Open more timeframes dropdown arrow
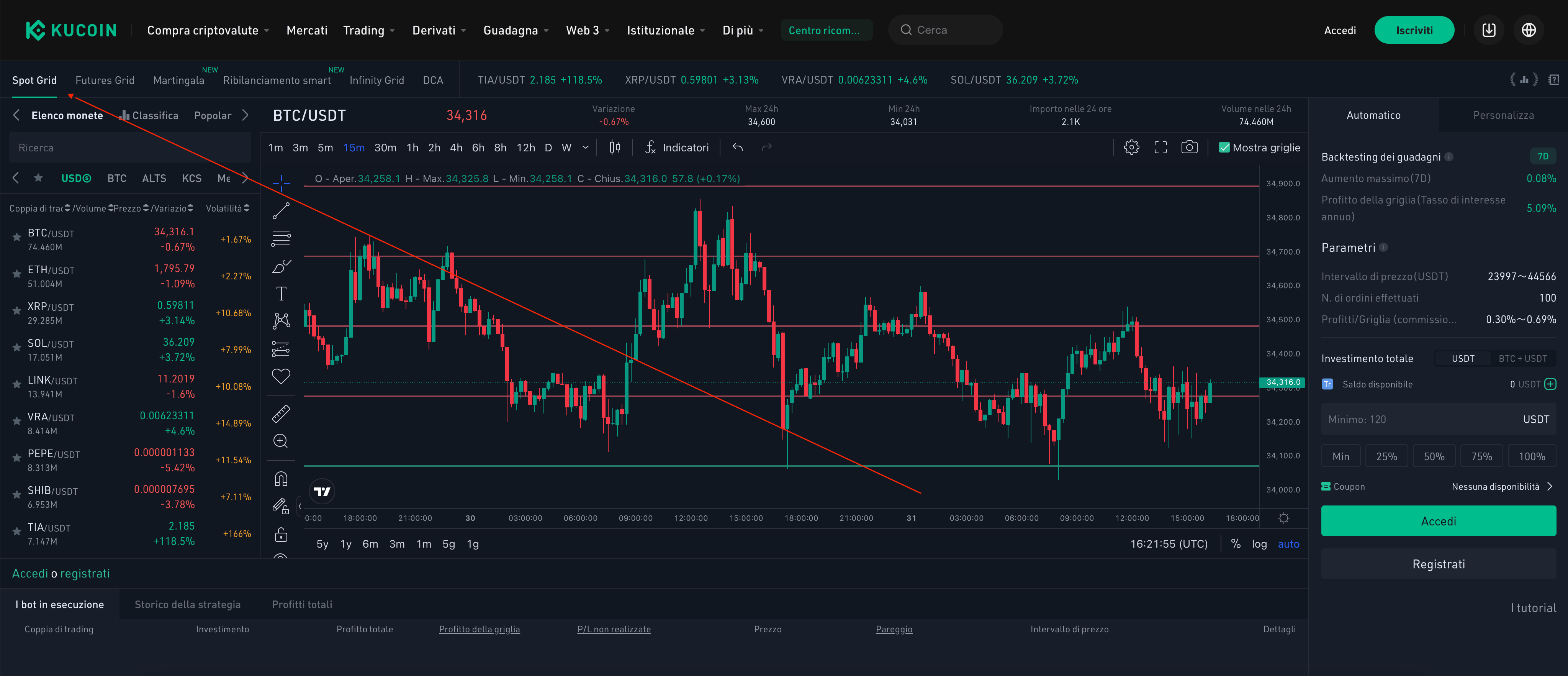Viewport: 1568px width, 676px height. point(586,148)
